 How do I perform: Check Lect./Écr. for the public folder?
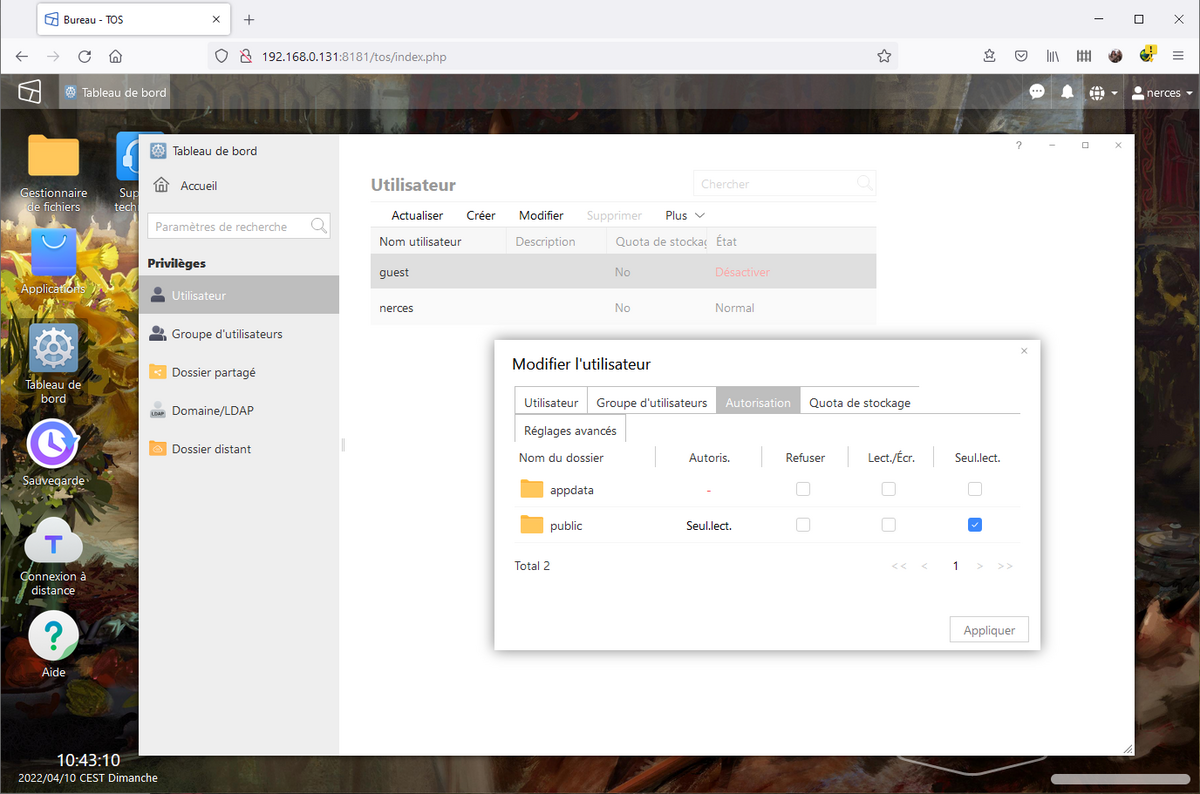coord(888,525)
